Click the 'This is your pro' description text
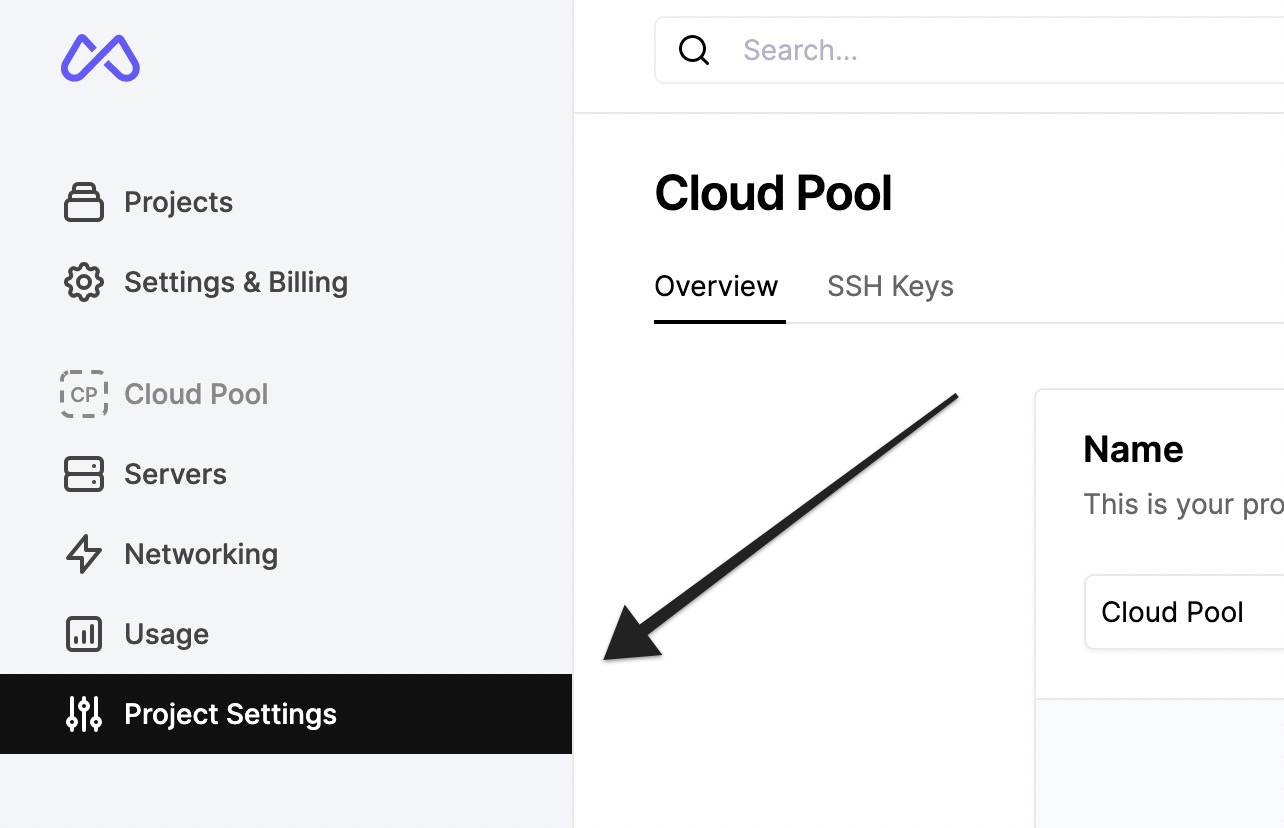This screenshot has width=1284, height=828. [x=1183, y=504]
